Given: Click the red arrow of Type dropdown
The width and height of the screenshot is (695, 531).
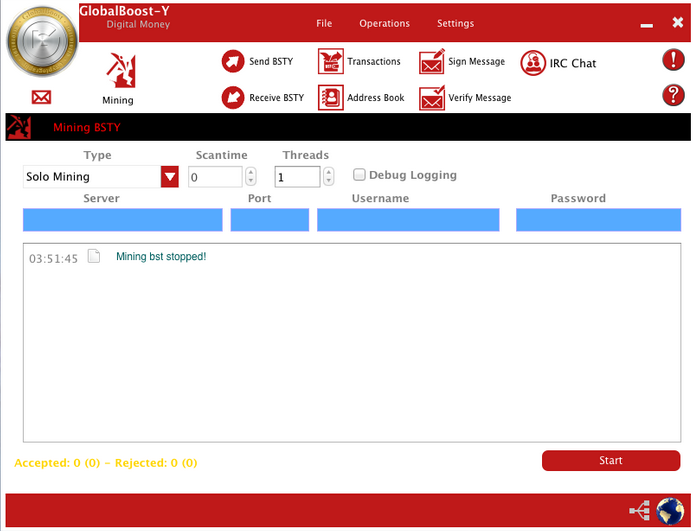Looking at the screenshot, I should [170, 177].
